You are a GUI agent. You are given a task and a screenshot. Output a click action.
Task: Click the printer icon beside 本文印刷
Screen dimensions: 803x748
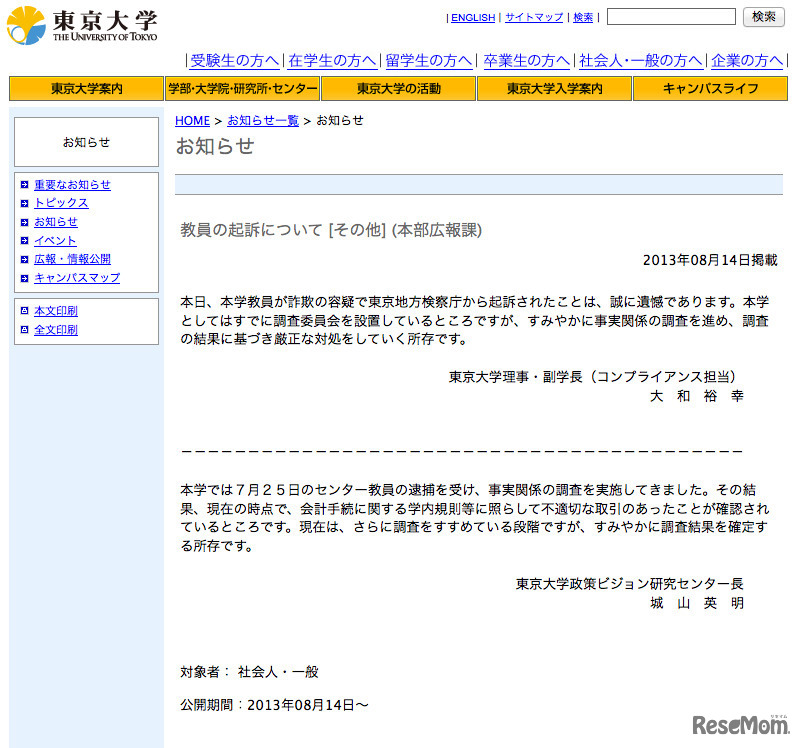pos(24,311)
